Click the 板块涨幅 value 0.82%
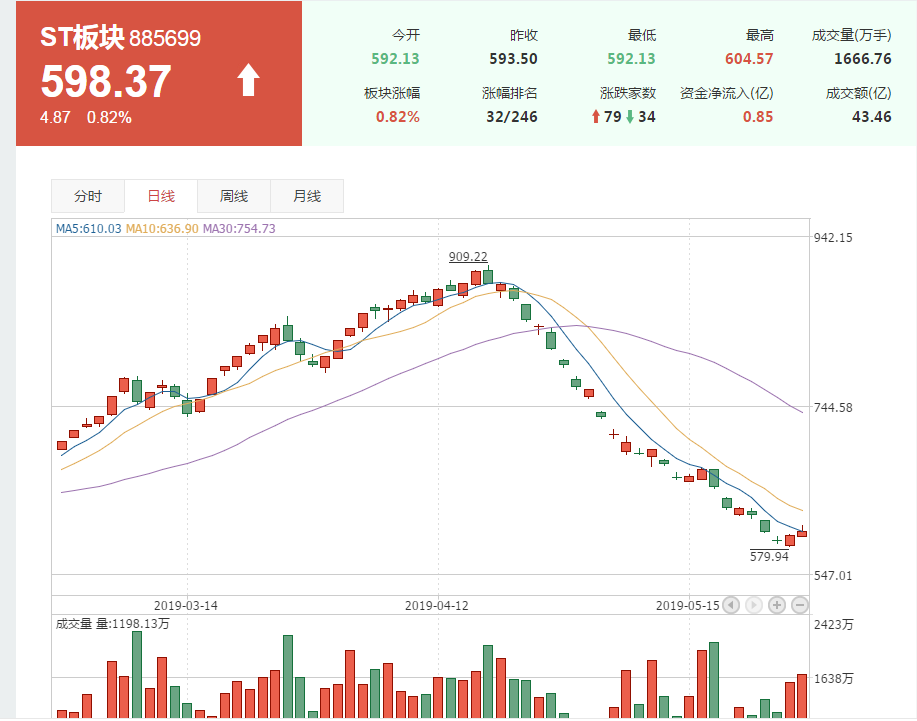 point(398,117)
